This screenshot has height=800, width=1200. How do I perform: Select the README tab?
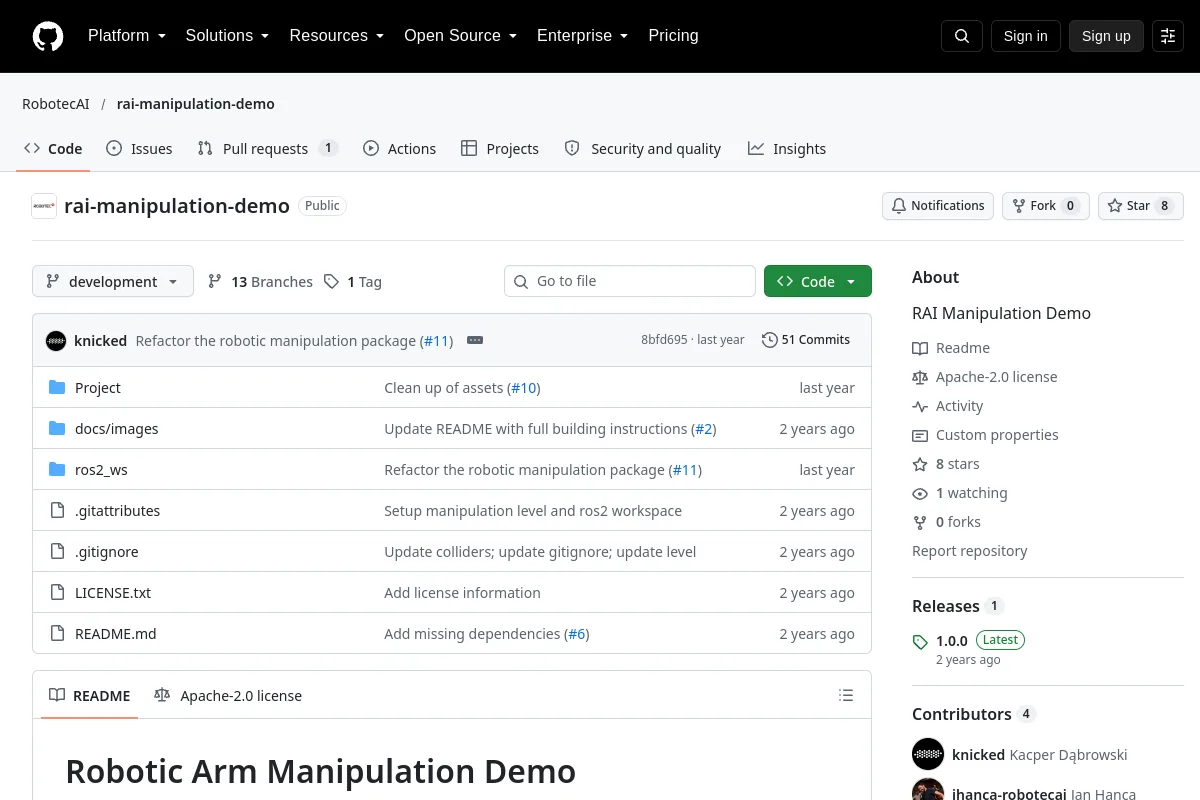90,695
